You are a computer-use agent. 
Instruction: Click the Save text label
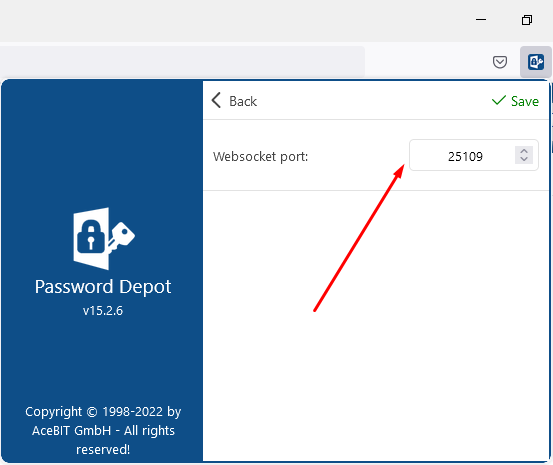[x=525, y=101]
